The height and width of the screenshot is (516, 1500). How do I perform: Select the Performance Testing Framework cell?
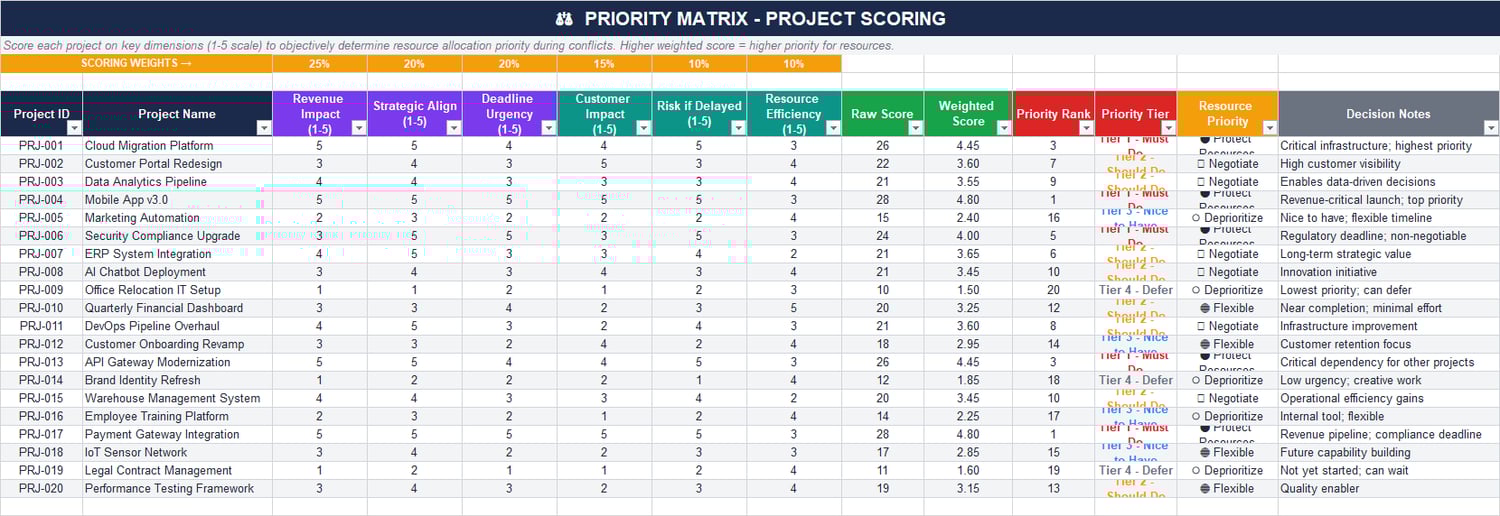(177, 488)
